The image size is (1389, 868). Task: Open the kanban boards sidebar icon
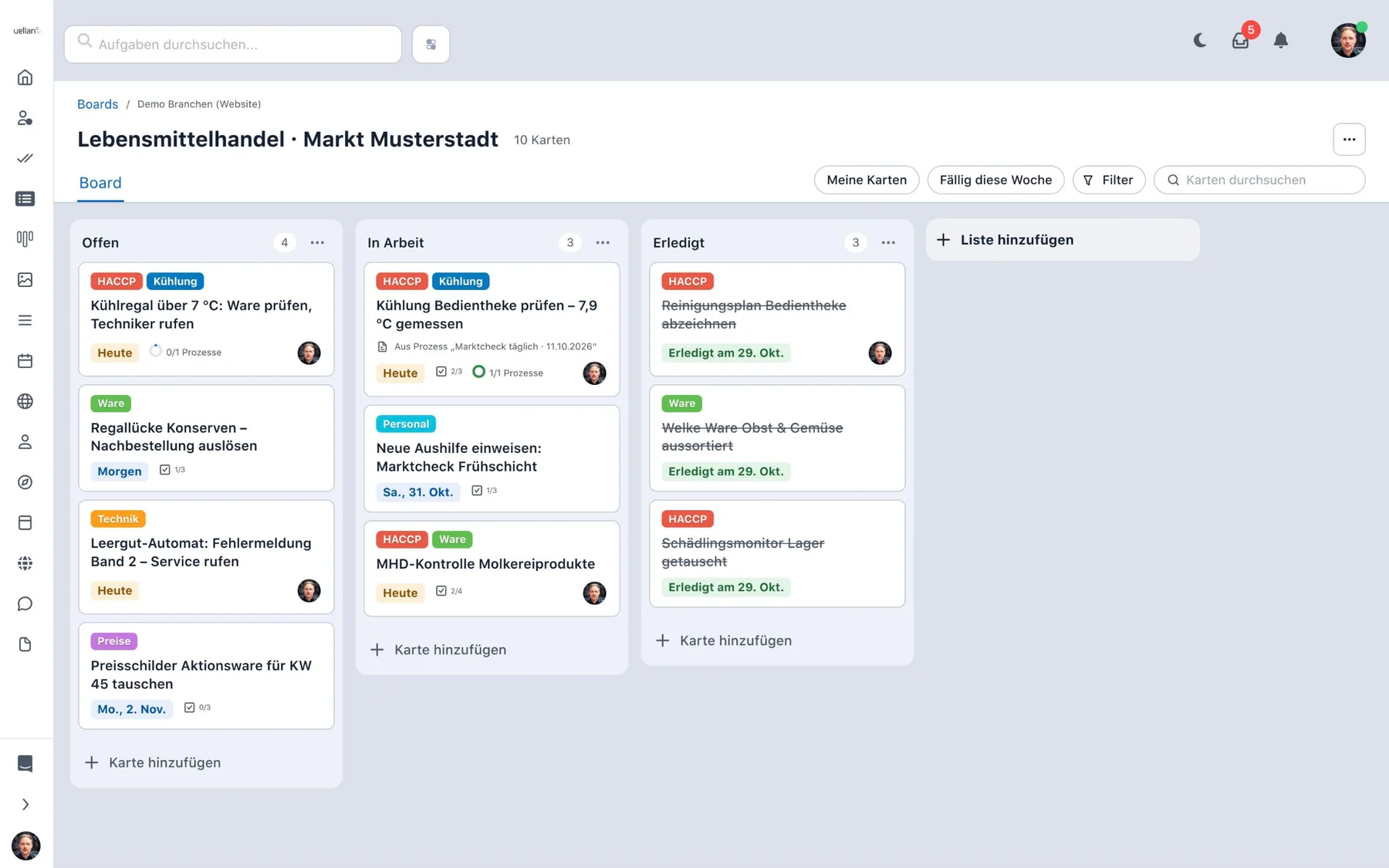25,239
